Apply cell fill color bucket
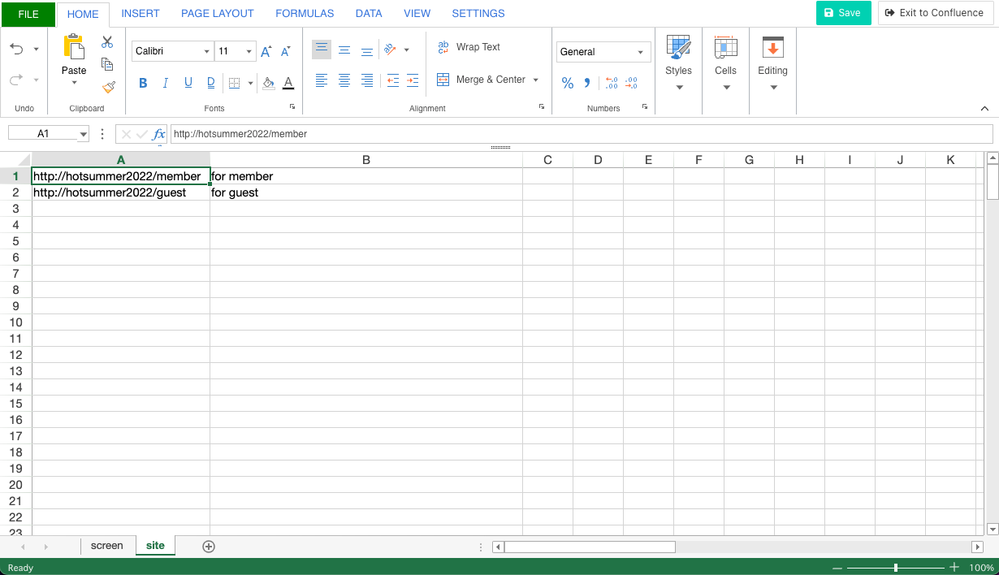The width and height of the screenshot is (999, 575). (x=269, y=83)
